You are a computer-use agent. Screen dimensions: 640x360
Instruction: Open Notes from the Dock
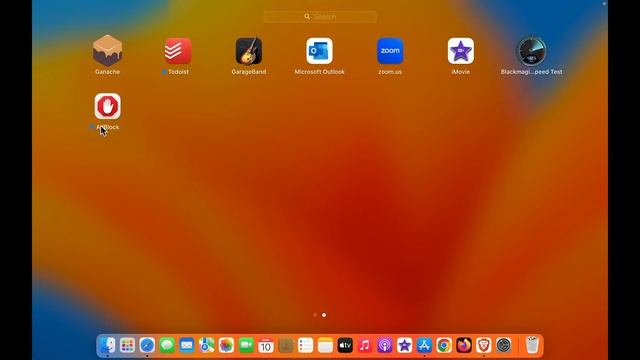(325, 345)
